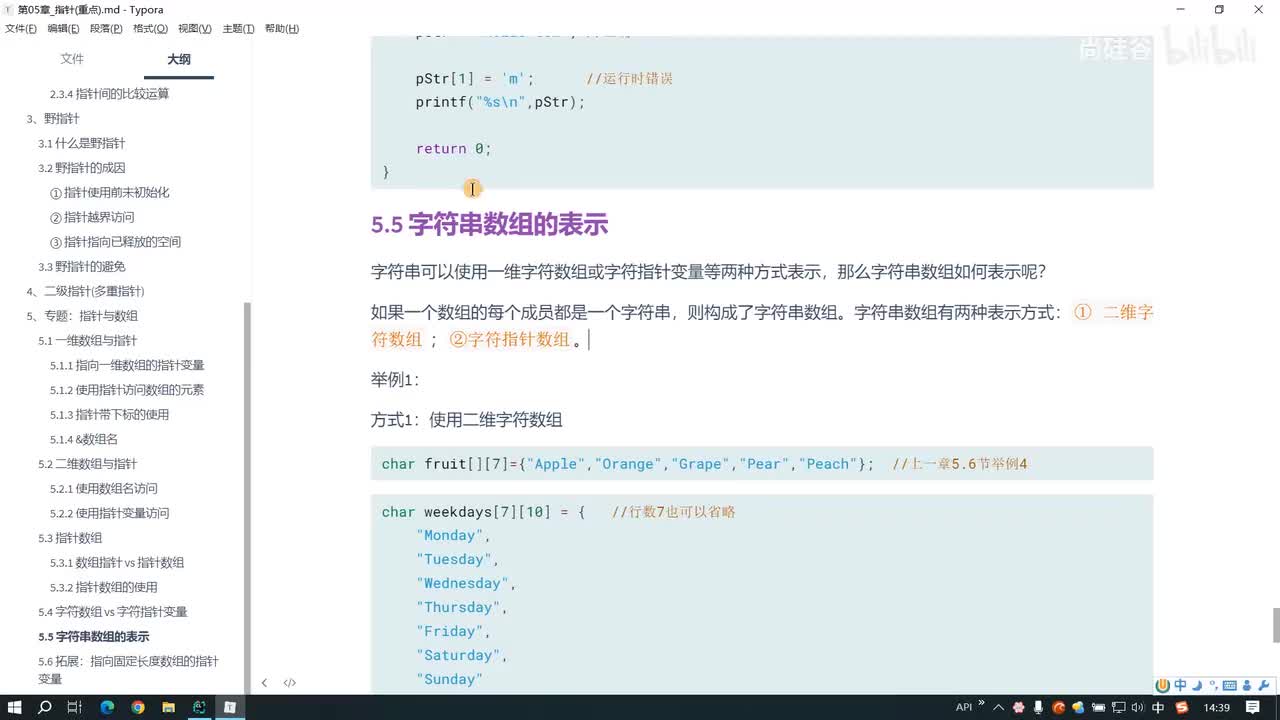The width and height of the screenshot is (1280, 720).
Task: Toggle IME toolbar punctuation icon
Action: click(1213, 685)
